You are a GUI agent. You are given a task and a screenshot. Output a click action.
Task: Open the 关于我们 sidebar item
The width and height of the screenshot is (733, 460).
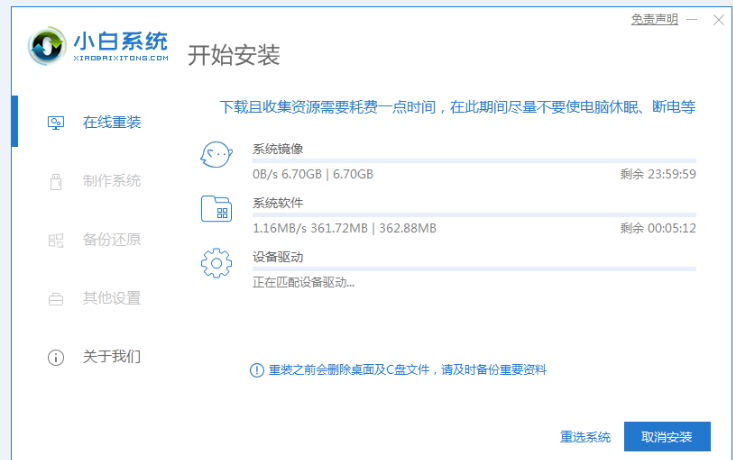click(111, 356)
